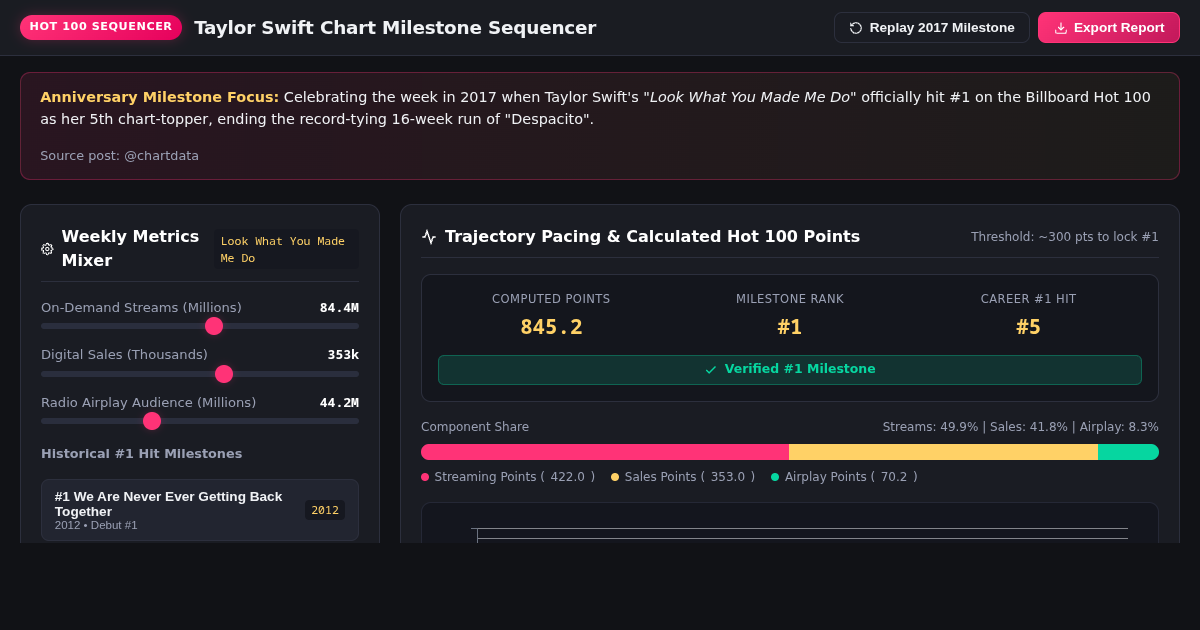1200x630 pixels.
Task: Click the HOT 100 SEQUENCER badge
Action: coord(101,27)
